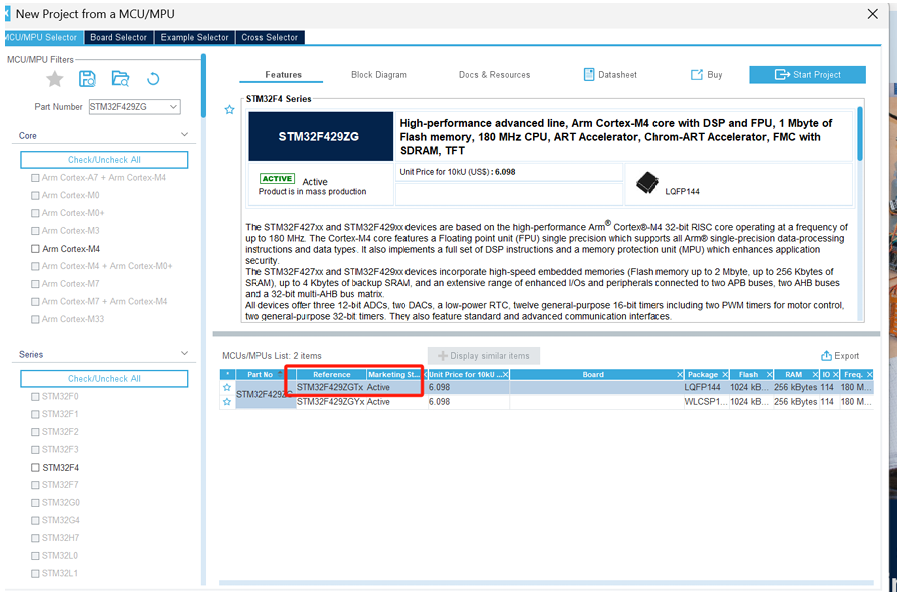Tick the Arm Cortex-M33 checkbox
Viewport: 897px width, 594px height.
(x=35, y=319)
